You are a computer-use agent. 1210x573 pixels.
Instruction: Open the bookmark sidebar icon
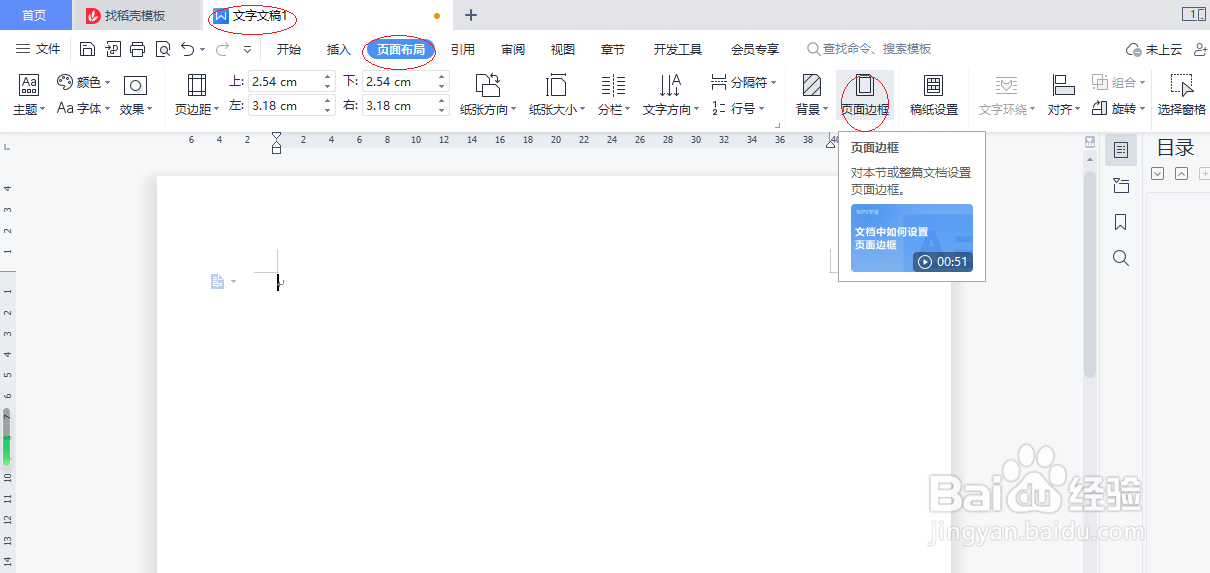pos(1121,222)
